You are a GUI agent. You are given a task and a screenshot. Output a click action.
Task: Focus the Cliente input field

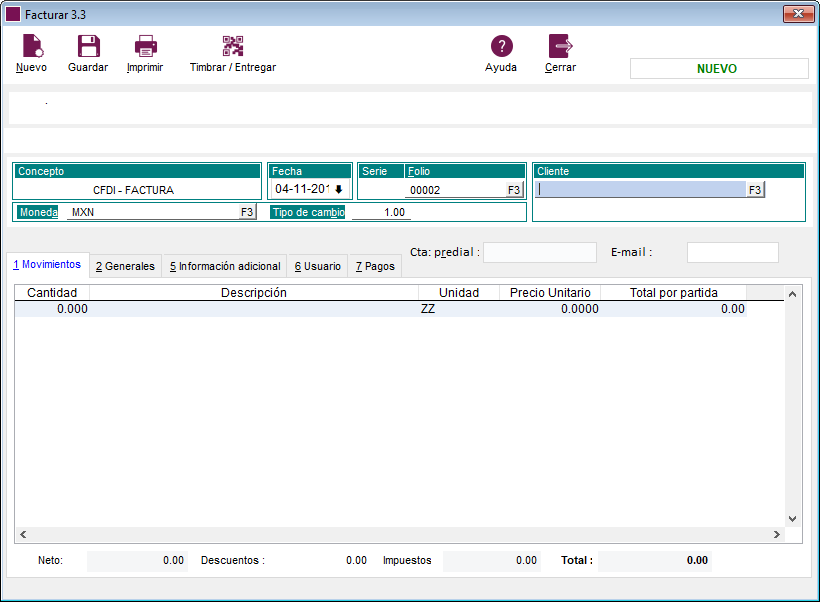[641, 189]
